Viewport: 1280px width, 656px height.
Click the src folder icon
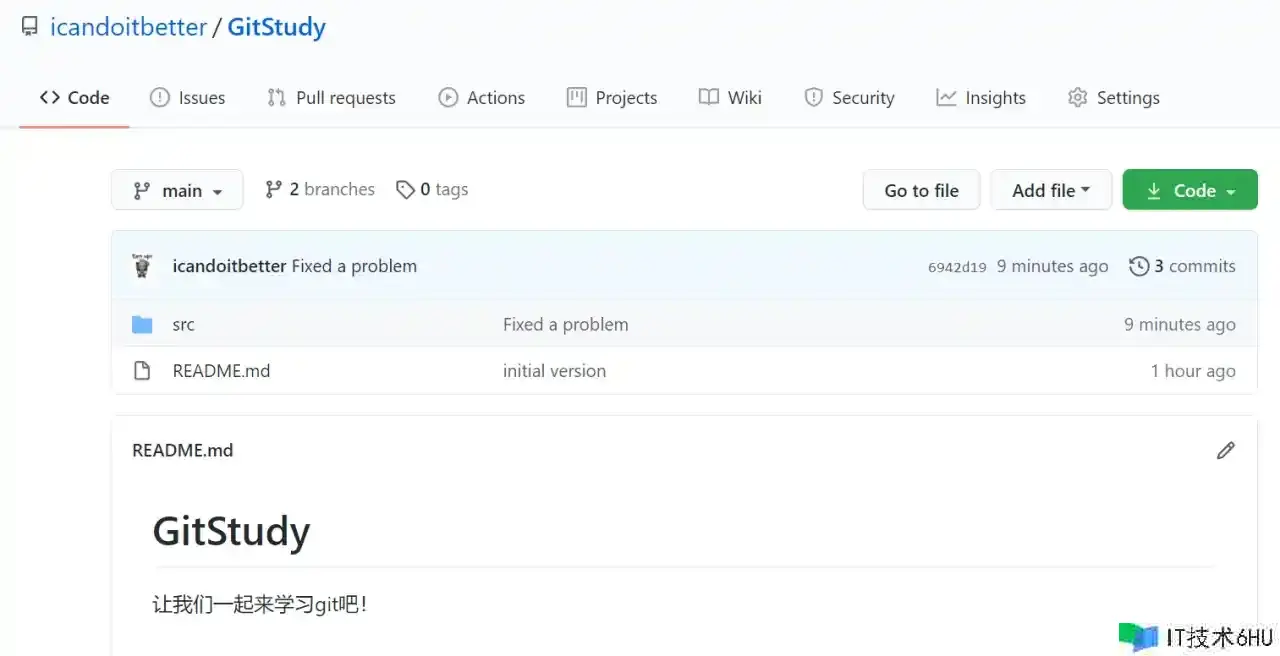pos(142,324)
